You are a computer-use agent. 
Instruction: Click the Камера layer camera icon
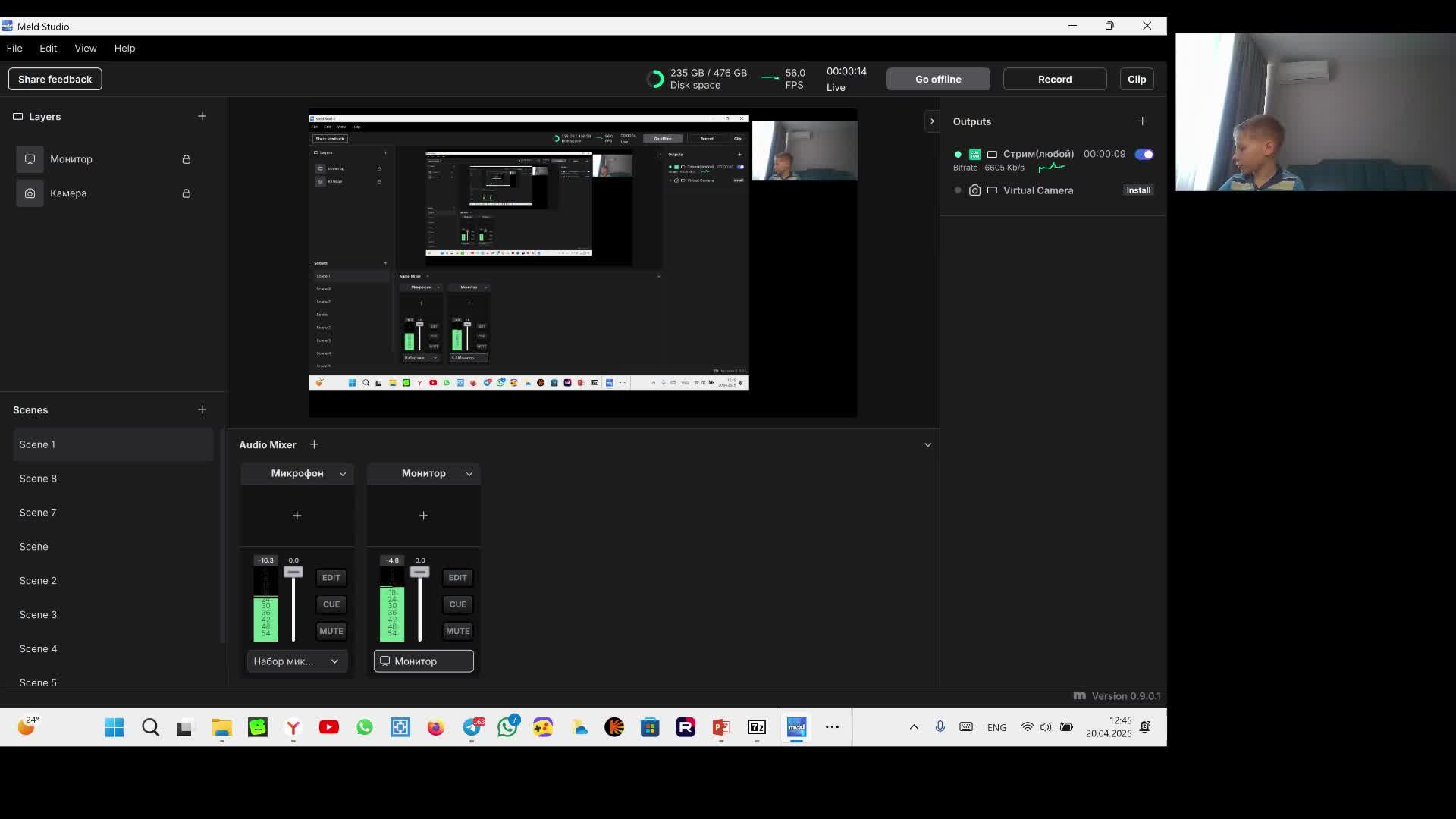tap(30, 193)
